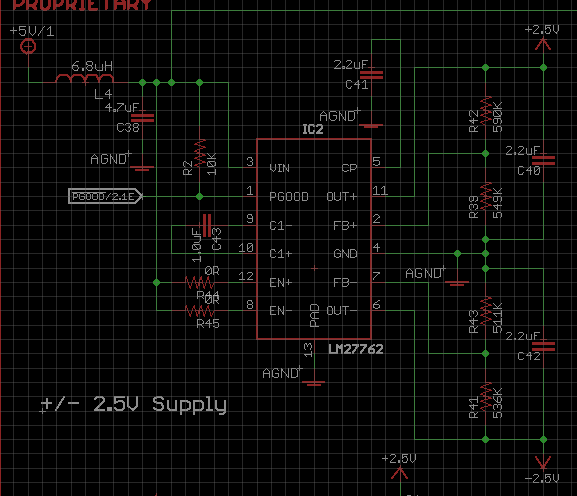
Task: Select the "+/- 2.5V Supply" annotation text
Action: point(133,404)
